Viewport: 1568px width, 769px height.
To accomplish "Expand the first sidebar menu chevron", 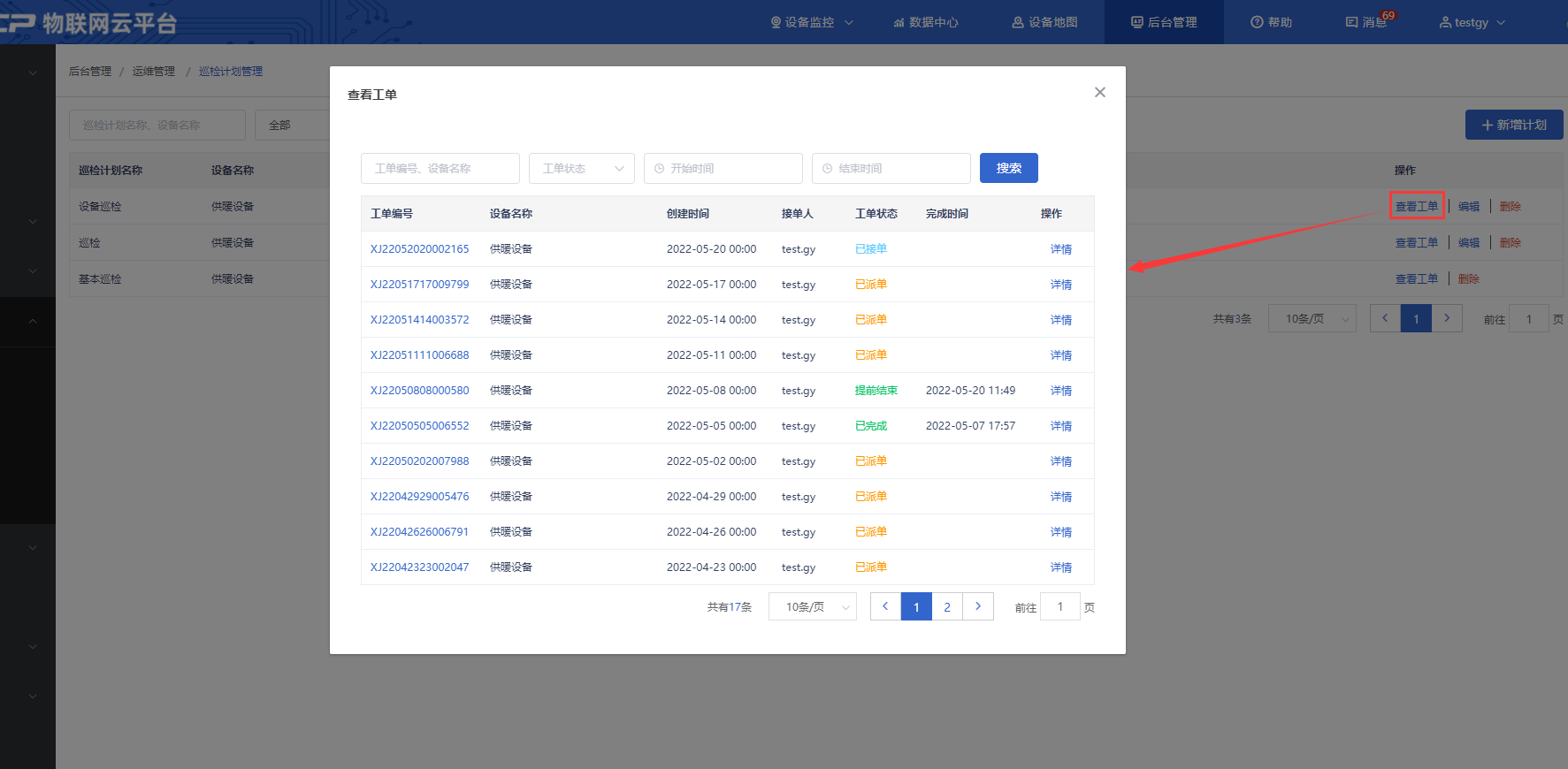I will point(33,72).
